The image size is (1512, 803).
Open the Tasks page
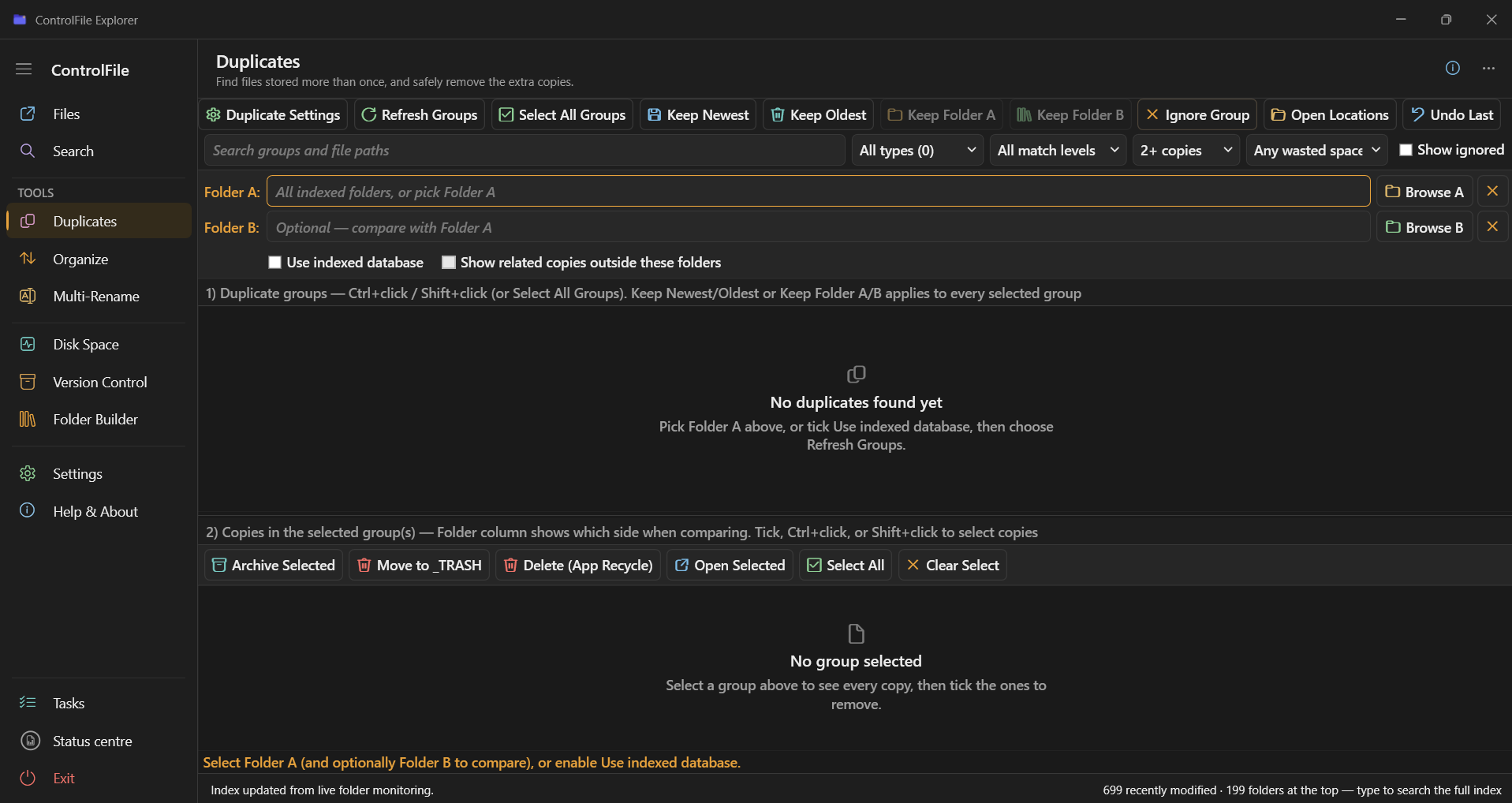click(99, 704)
